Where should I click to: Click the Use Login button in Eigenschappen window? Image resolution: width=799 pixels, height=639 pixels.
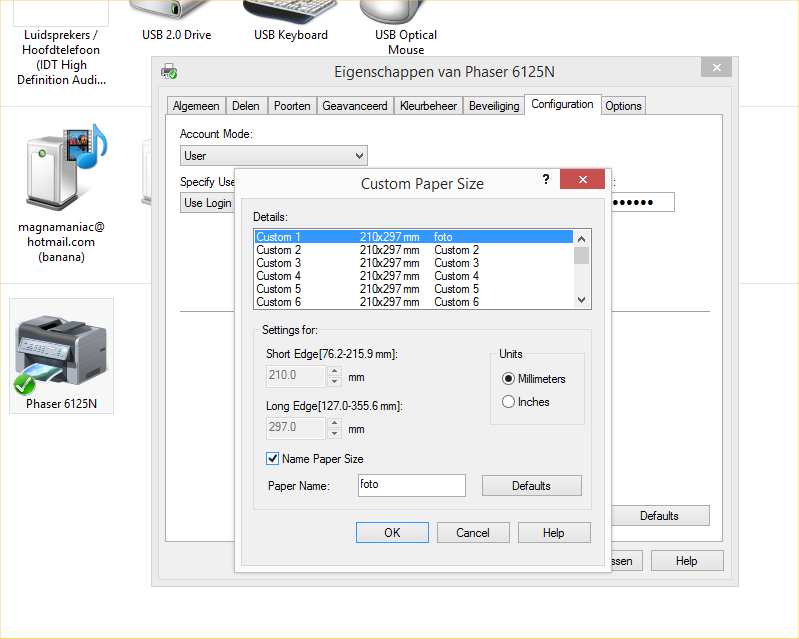tap(207, 203)
